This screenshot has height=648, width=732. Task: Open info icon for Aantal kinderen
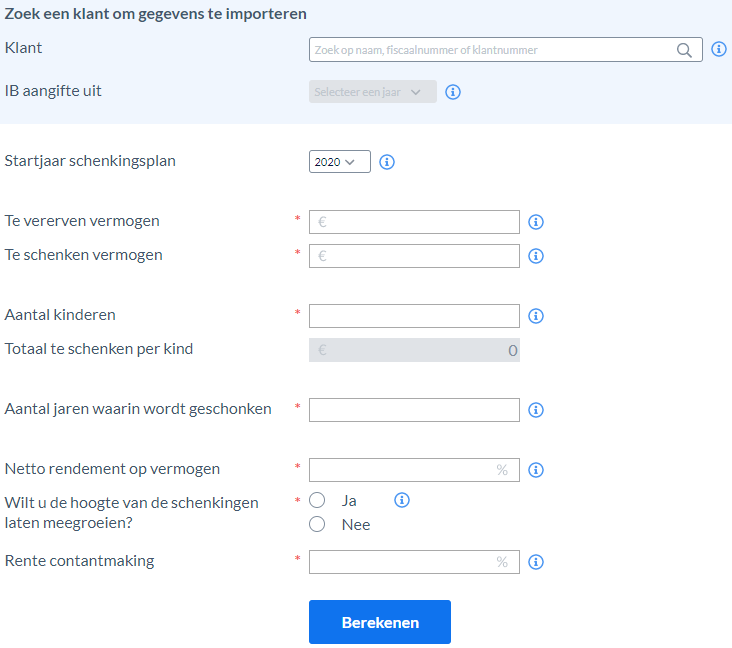(x=535, y=316)
